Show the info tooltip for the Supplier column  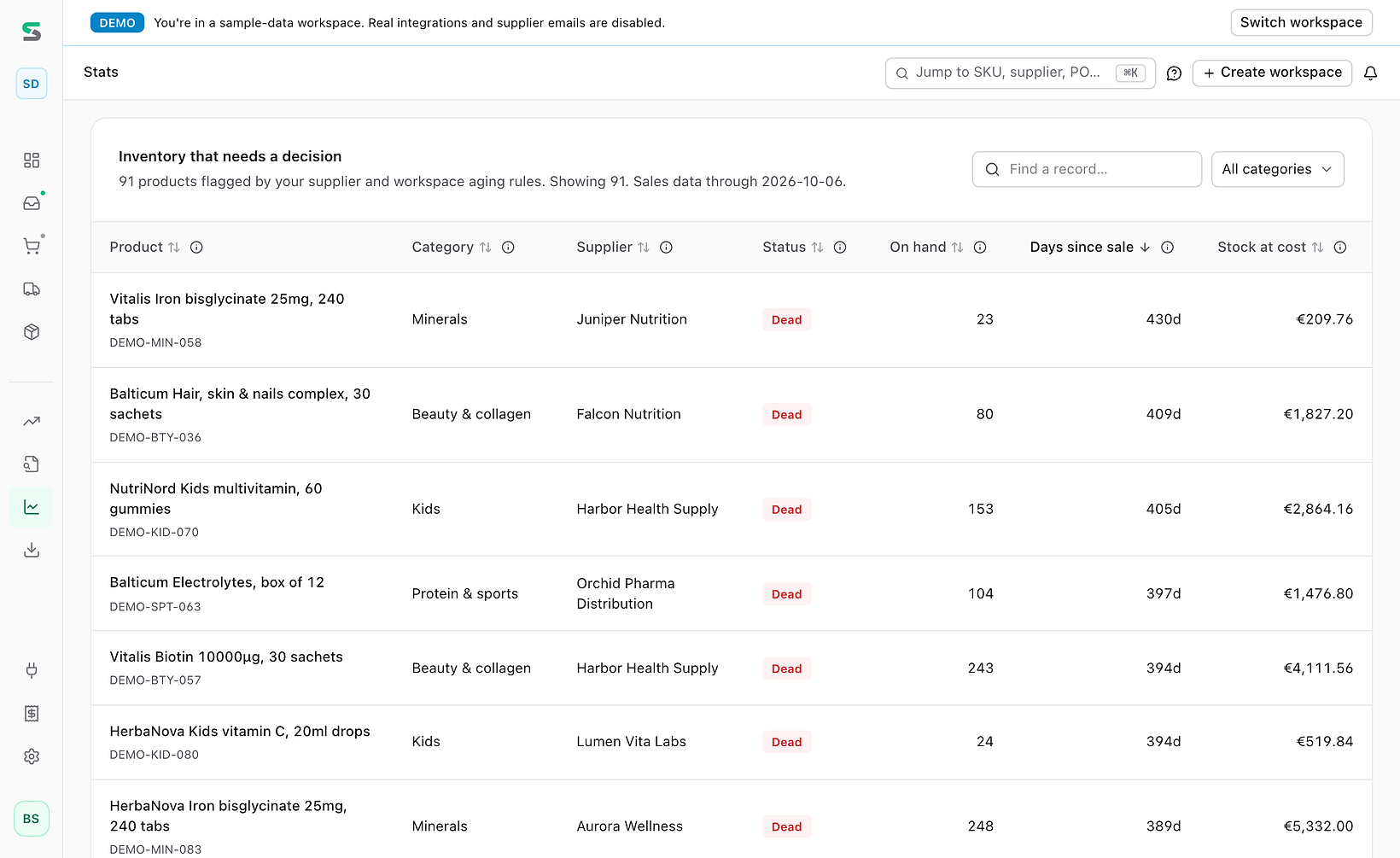pyautogui.click(x=667, y=248)
